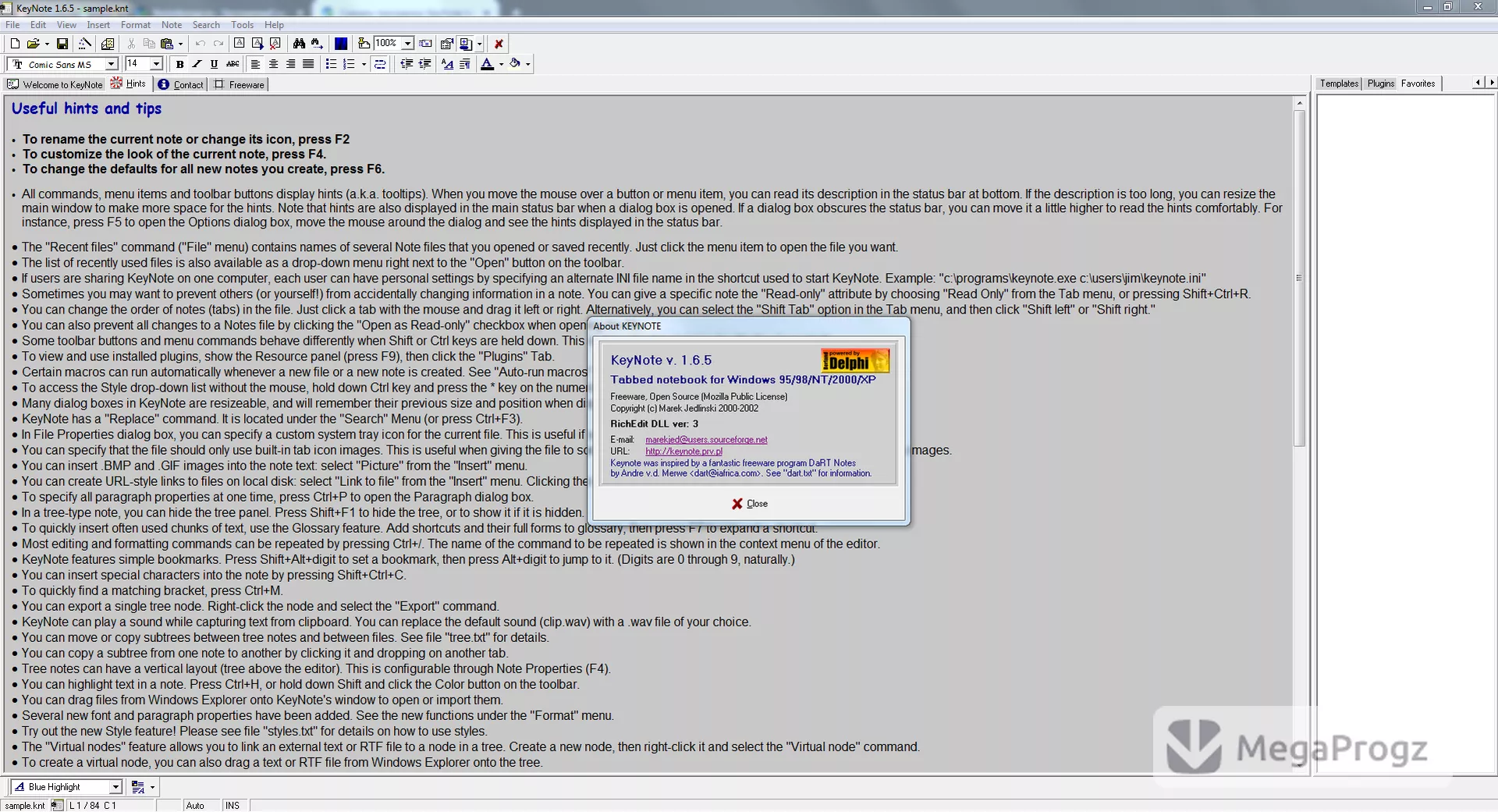Screen dimensions: 1498x812
Task: Switch to the Contact tab
Action: (181, 84)
